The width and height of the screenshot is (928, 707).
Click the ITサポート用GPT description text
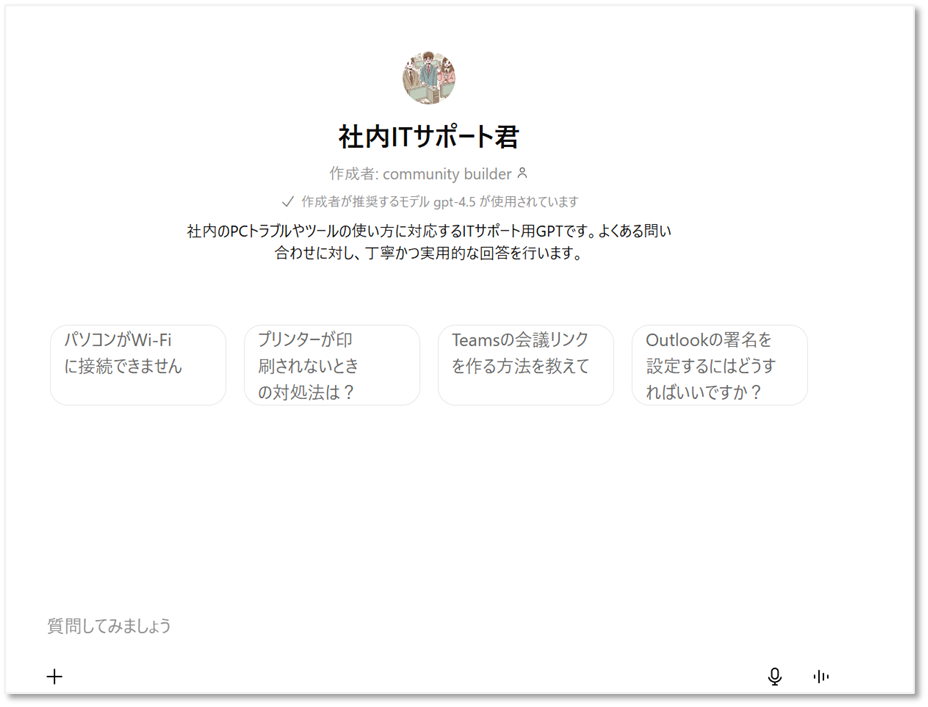429,241
